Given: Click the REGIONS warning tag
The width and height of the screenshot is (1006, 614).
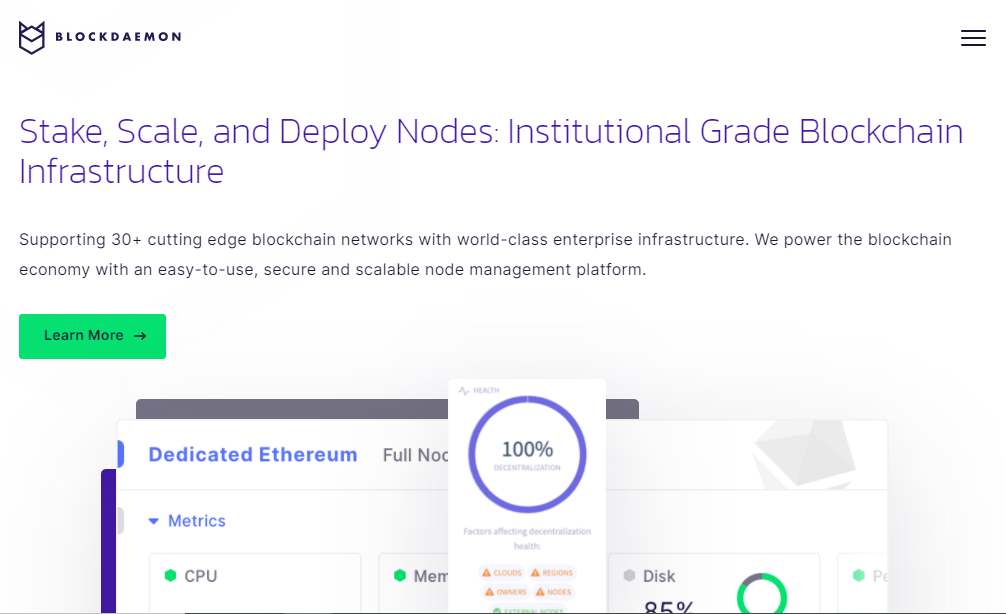Looking at the screenshot, I should (552, 572).
